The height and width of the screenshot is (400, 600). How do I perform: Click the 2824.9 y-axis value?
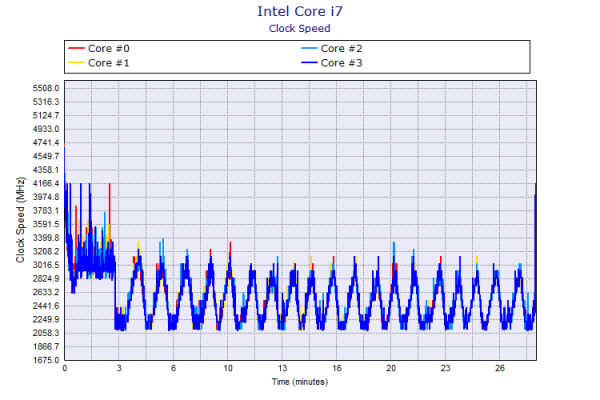point(46,279)
